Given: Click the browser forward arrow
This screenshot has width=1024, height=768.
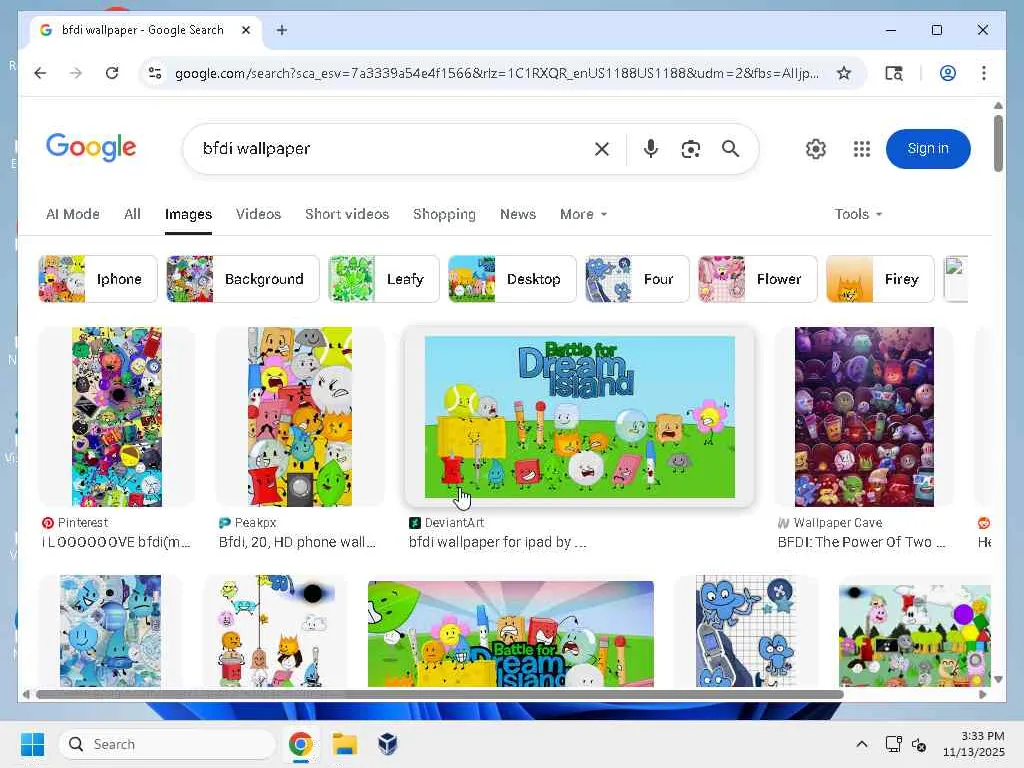Looking at the screenshot, I should pos(76,73).
